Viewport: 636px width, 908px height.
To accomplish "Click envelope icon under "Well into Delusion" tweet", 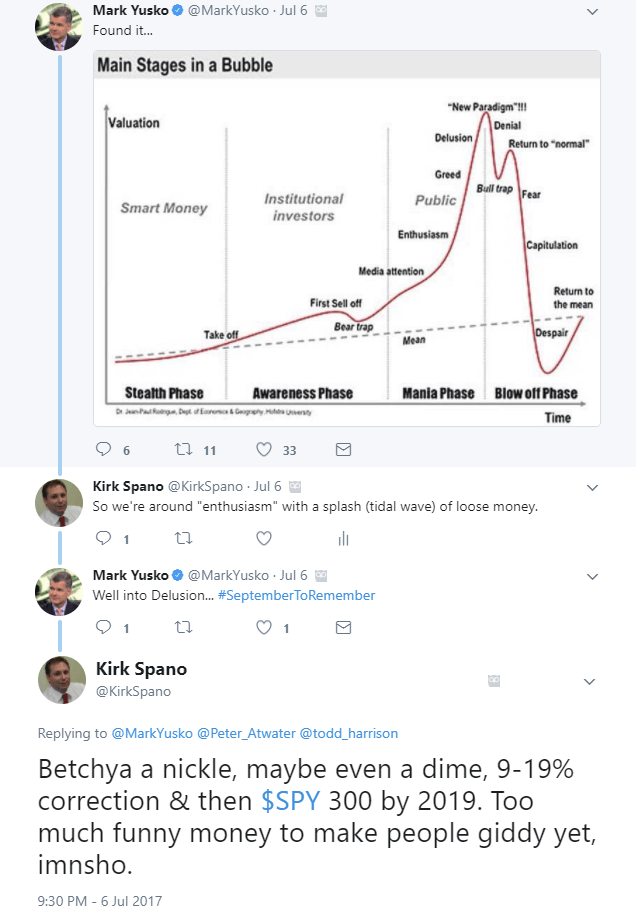I will coord(343,628).
